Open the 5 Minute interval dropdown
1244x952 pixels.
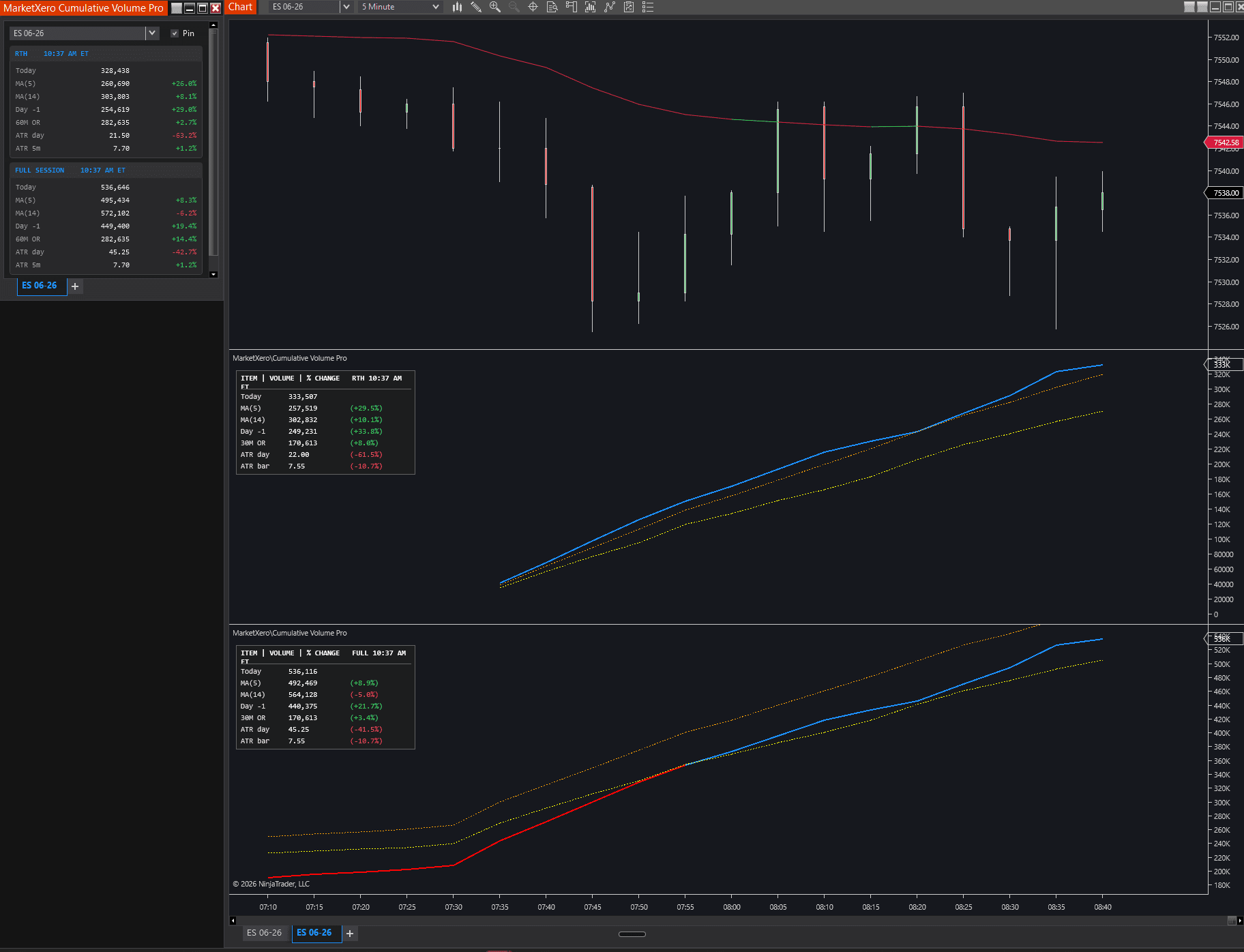(x=400, y=7)
